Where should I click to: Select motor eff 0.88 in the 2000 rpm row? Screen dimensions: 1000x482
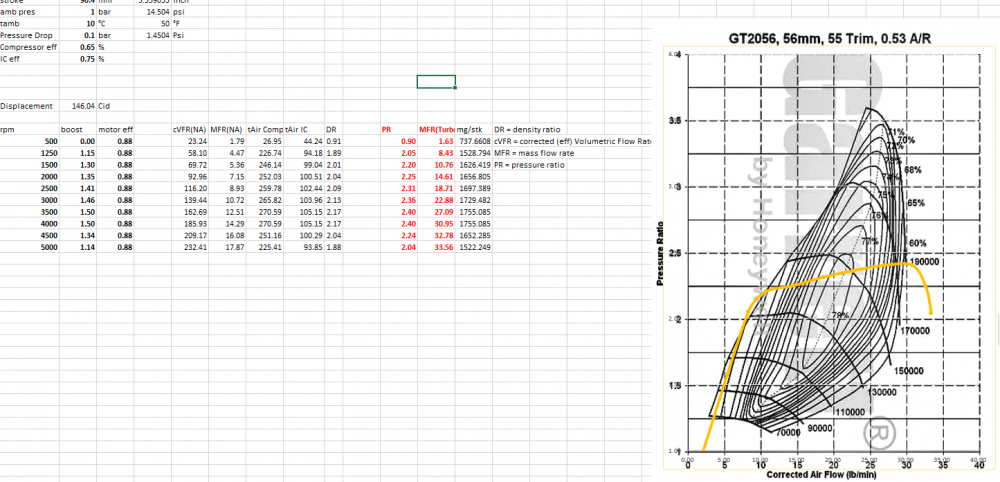(x=115, y=176)
